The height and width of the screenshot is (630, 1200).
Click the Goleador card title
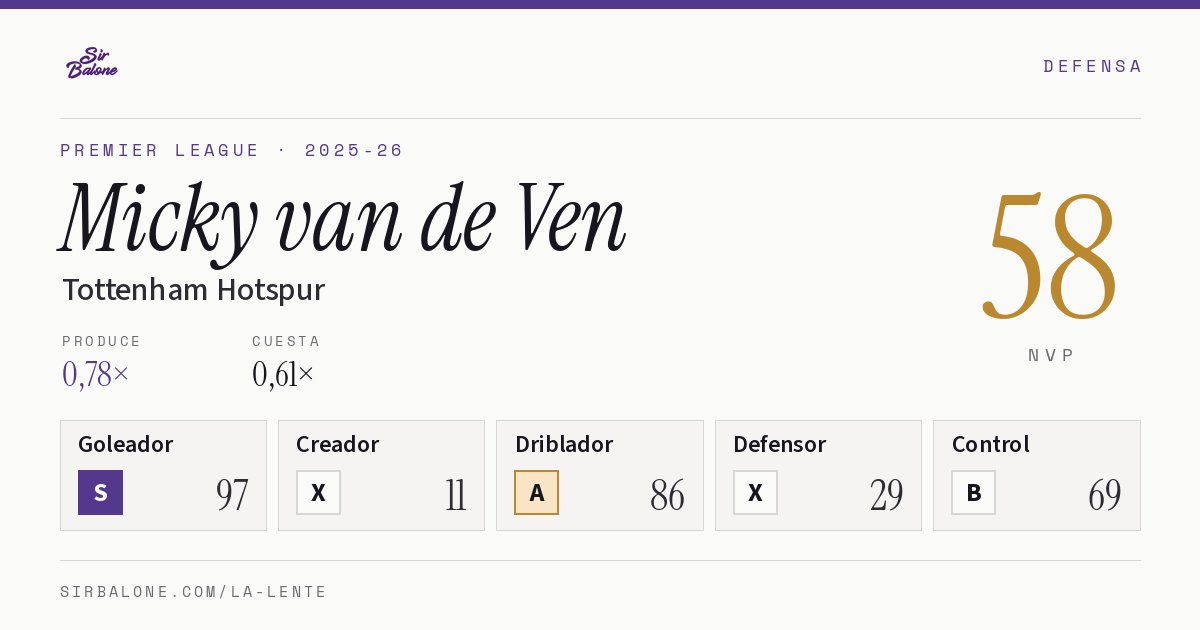tap(126, 444)
